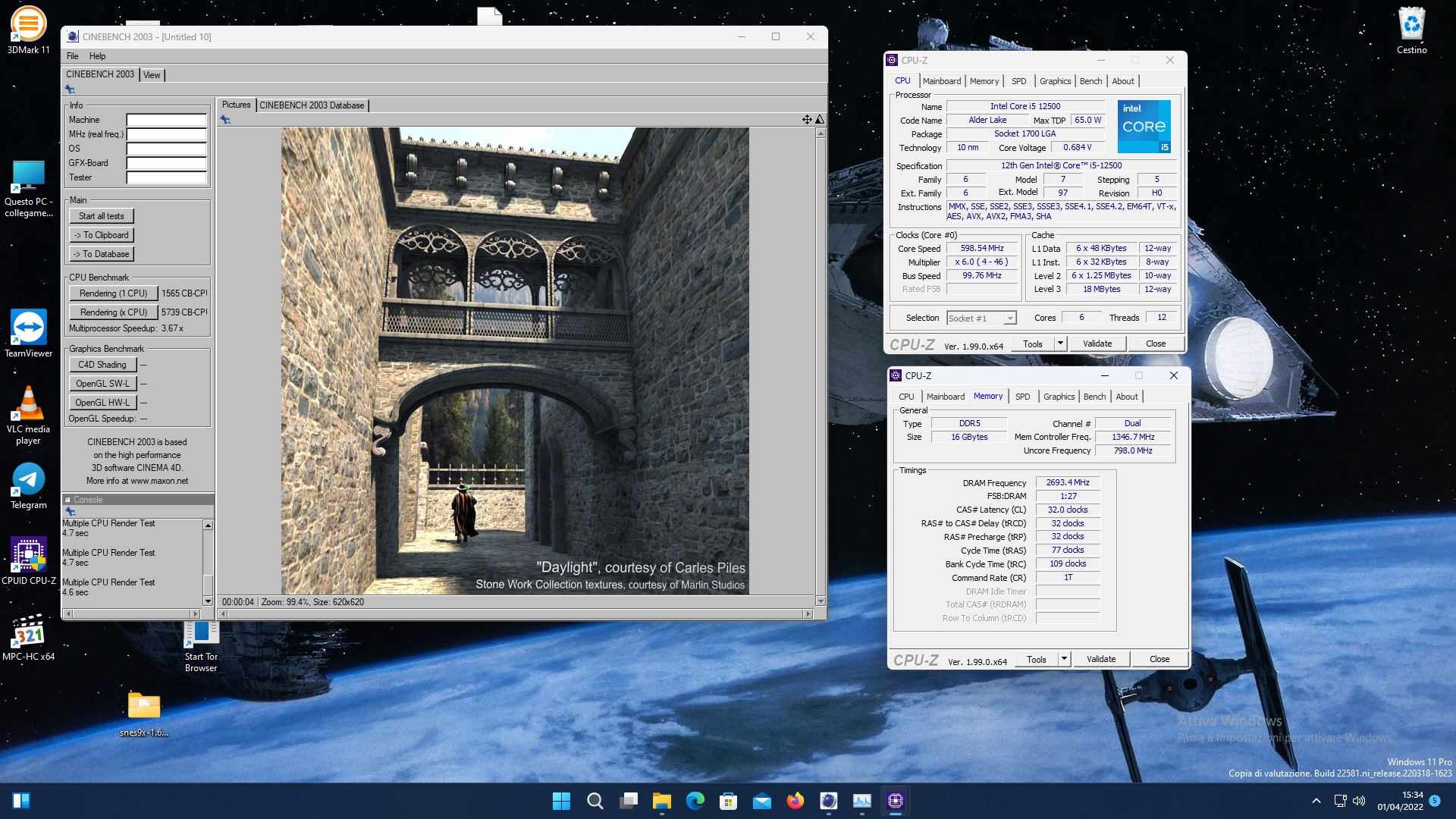Image resolution: width=1456 pixels, height=819 pixels.
Task: Click the Machine input field
Action: pos(166,120)
